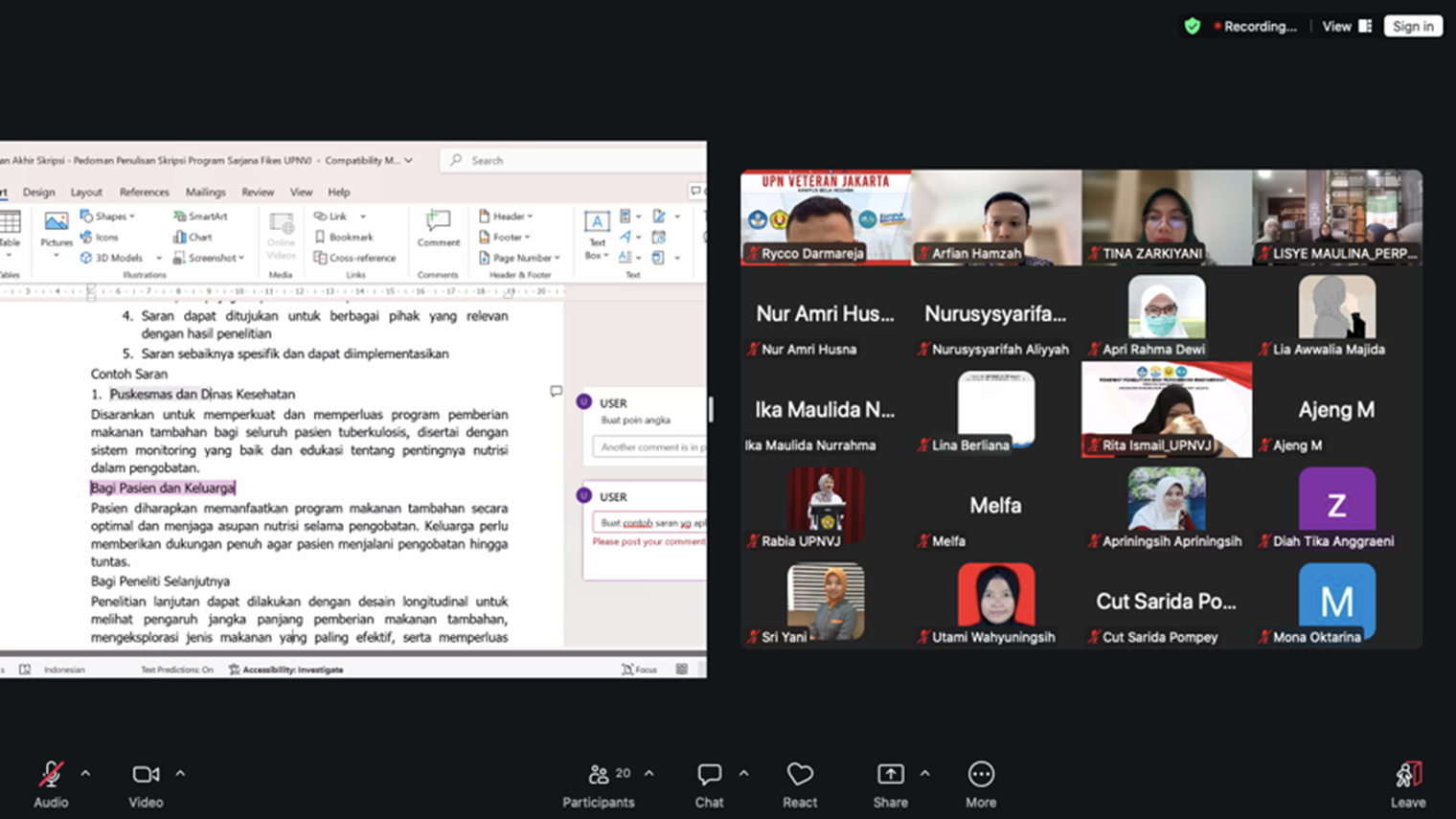Unmute the Audio microphone in Zoom
This screenshot has height=819, width=1456.
[51, 774]
